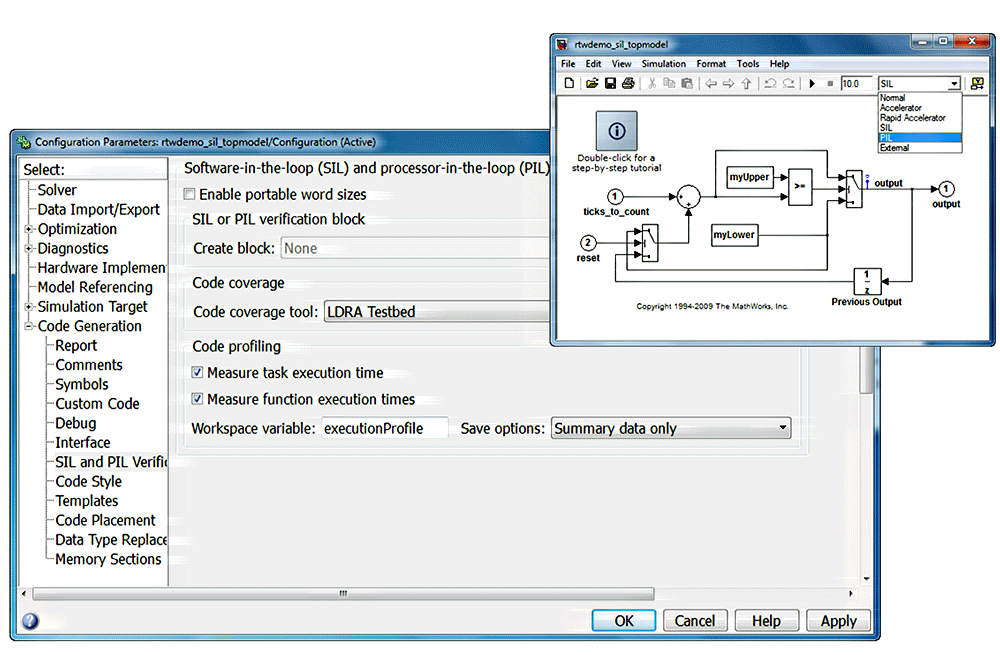This screenshot has height=655, width=1000.
Task: Click the build icon right of mode dropdown
Action: [x=977, y=83]
